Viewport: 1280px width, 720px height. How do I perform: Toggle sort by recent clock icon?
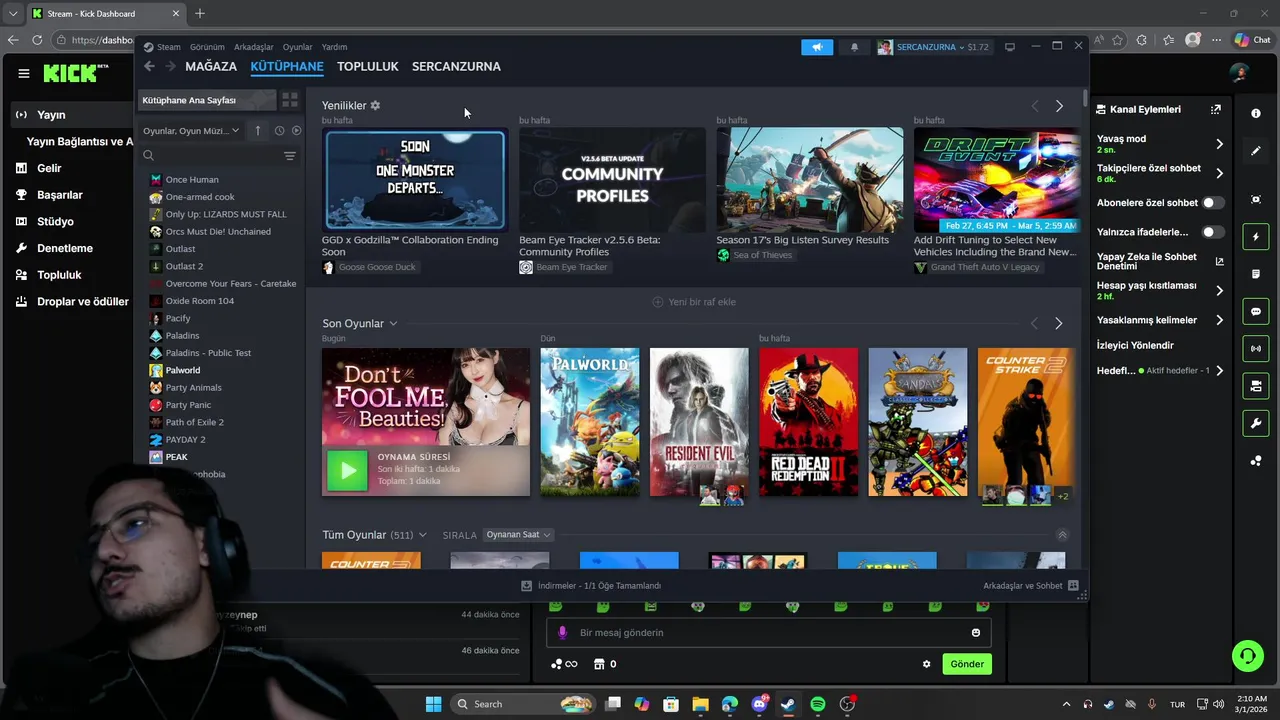[x=279, y=131]
